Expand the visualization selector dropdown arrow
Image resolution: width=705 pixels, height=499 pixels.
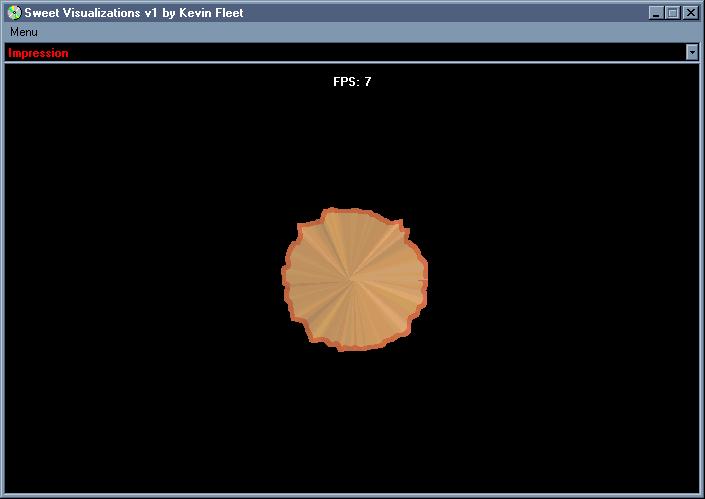[x=692, y=52]
